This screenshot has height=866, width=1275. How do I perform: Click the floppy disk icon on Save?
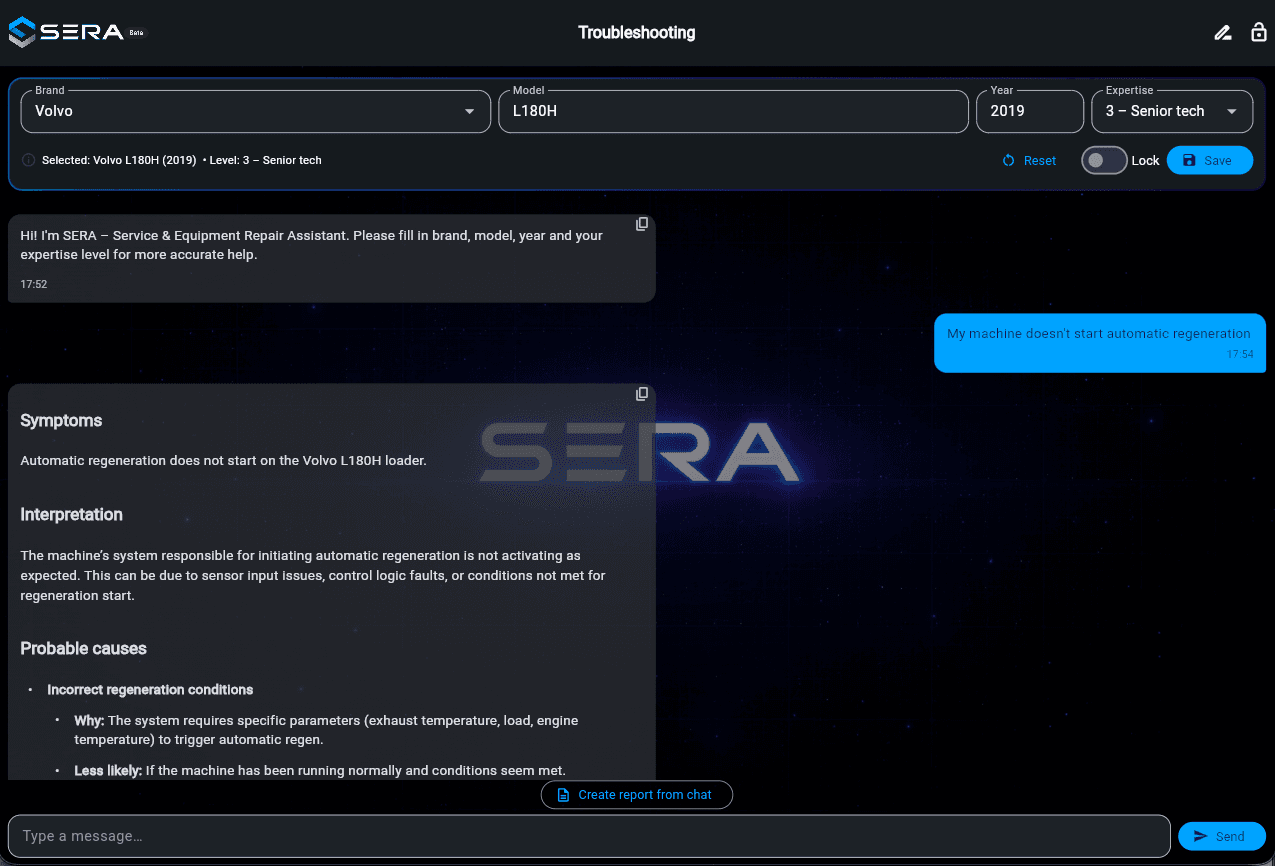click(x=1191, y=160)
